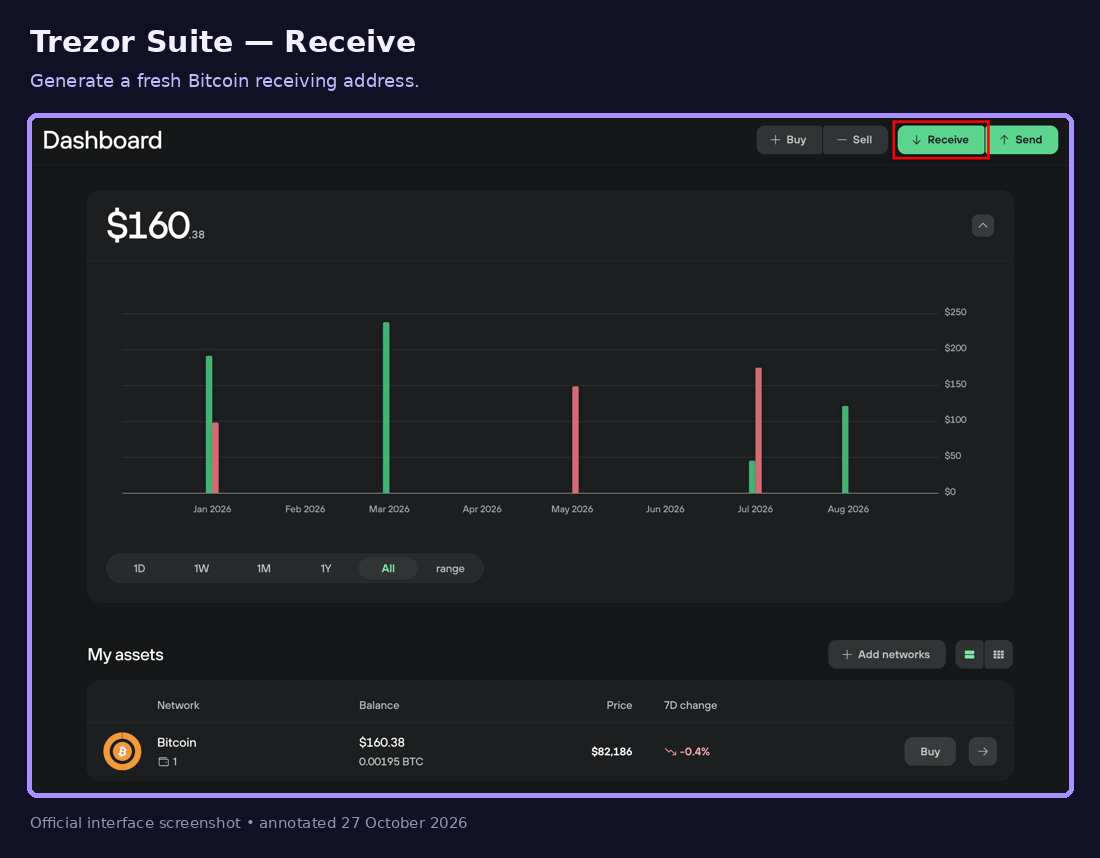Click the Mar 2026 green bar
Screen dimensions: 1100x858
coord(386,408)
